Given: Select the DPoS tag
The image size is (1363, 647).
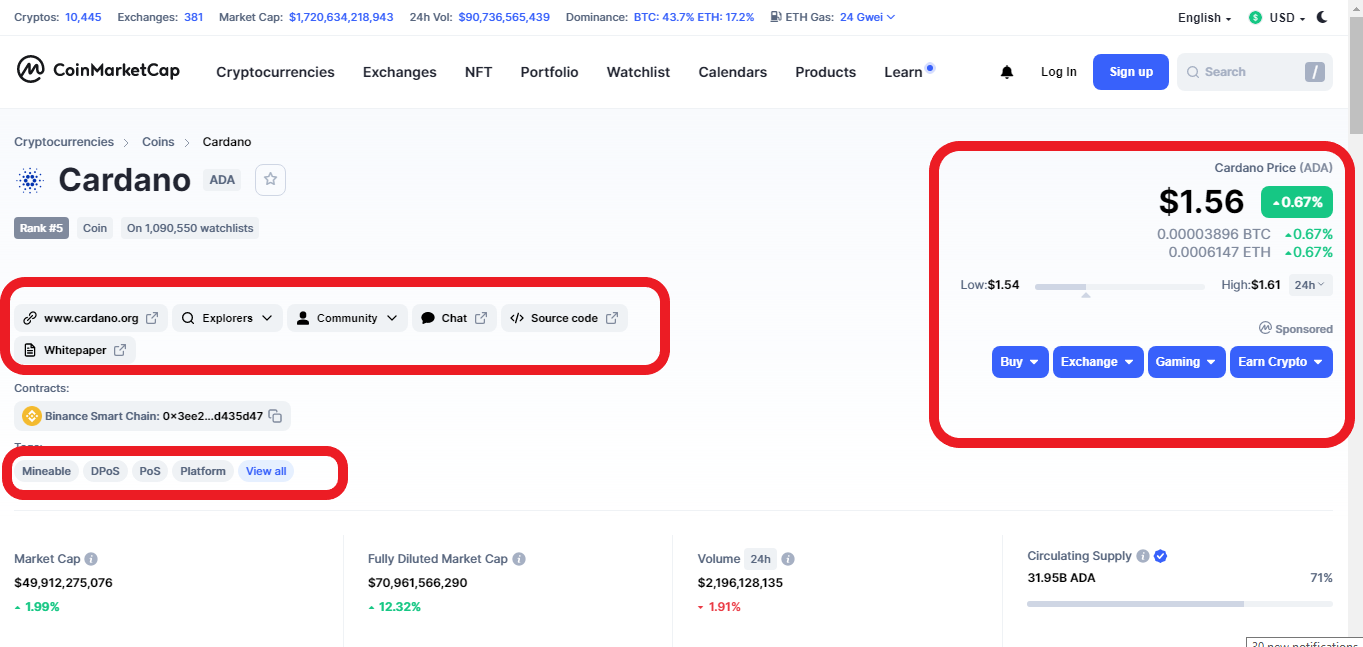Looking at the screenshot, I should [105, 471].
